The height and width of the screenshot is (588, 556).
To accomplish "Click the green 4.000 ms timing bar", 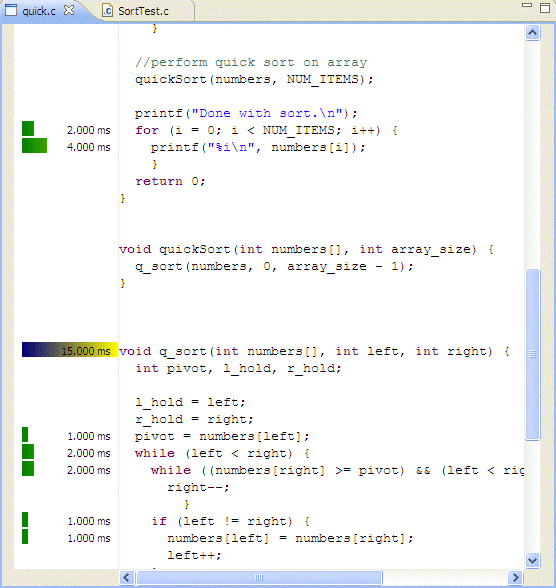I will 34,146.
